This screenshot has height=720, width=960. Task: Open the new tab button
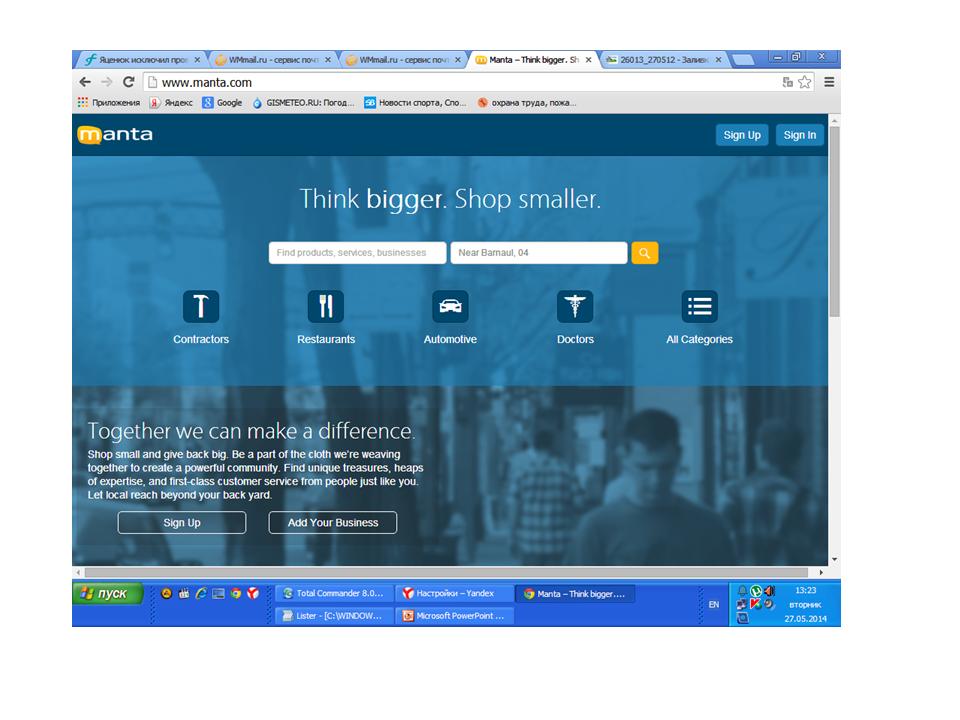point(743,59)
